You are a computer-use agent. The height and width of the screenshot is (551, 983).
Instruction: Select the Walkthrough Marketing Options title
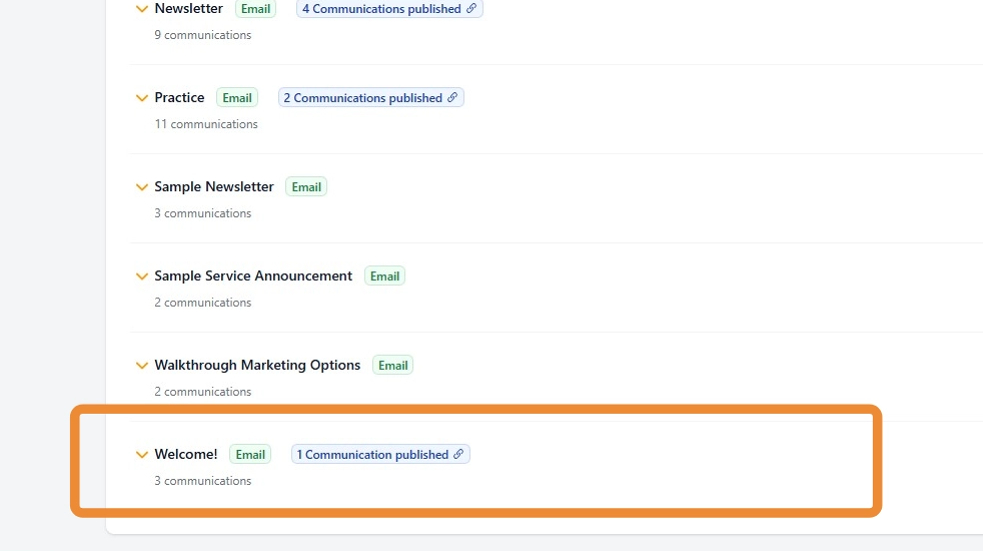pos(257,365)
